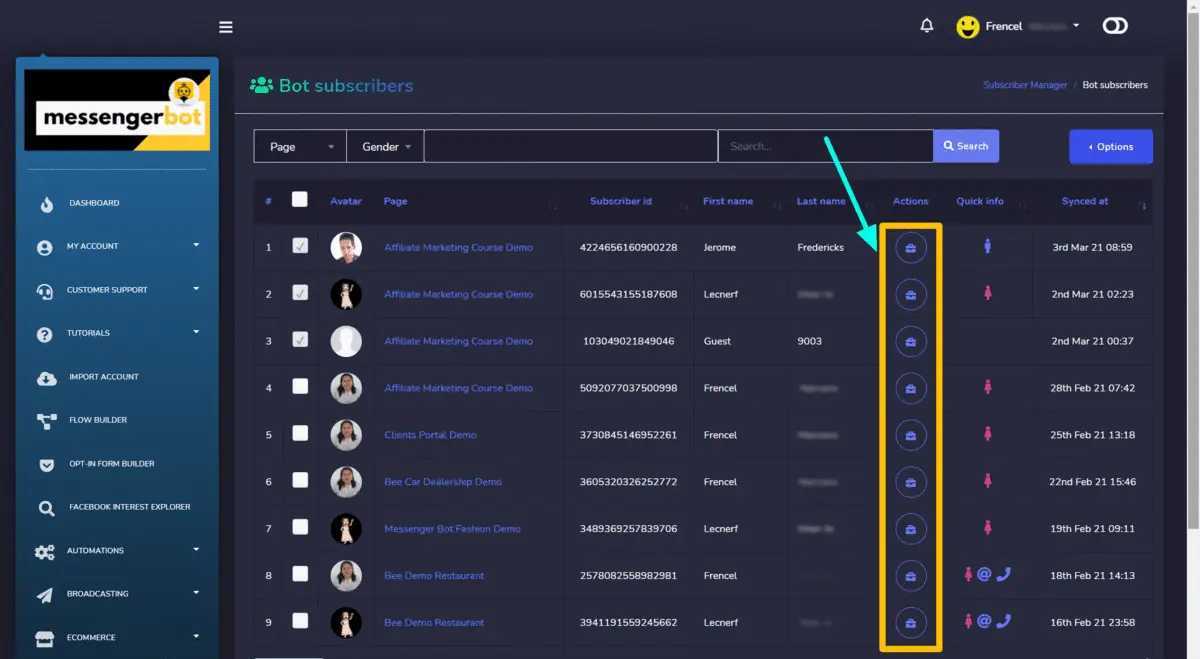Expand the Ecommerce sidebar menu
Screen dimensions: 1200x659
pyautogui.click(x=117, y=638)
